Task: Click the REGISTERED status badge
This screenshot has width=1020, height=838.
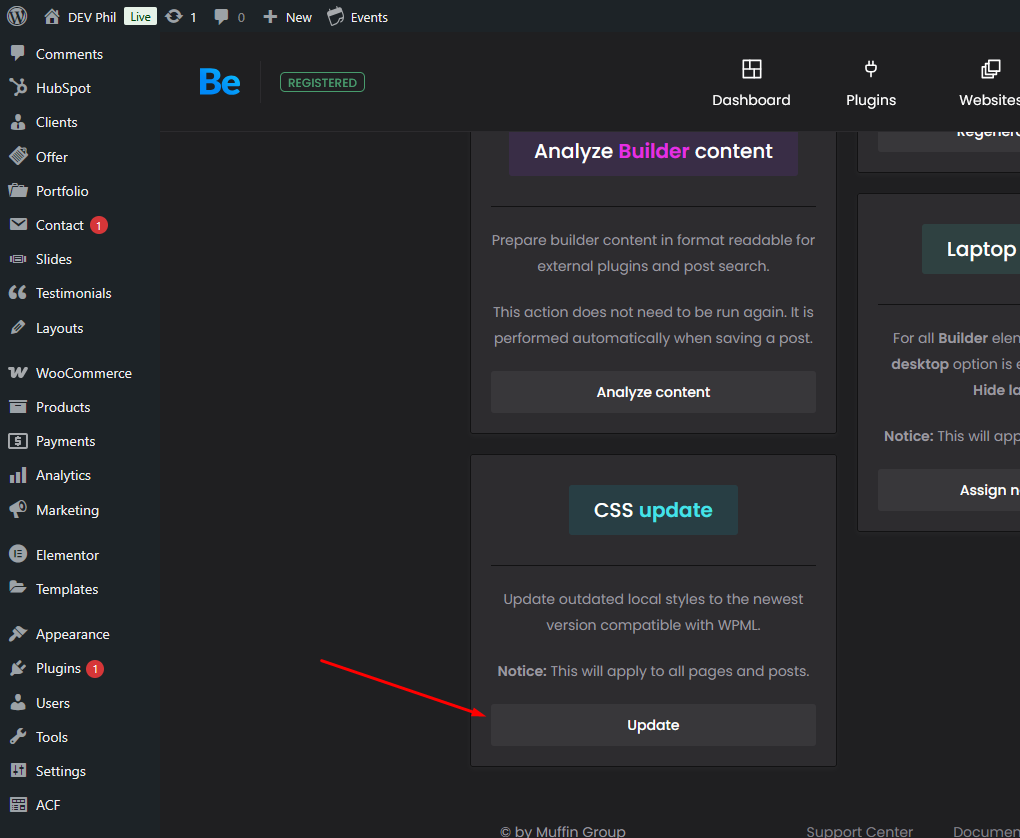Action: pos(322,83)
